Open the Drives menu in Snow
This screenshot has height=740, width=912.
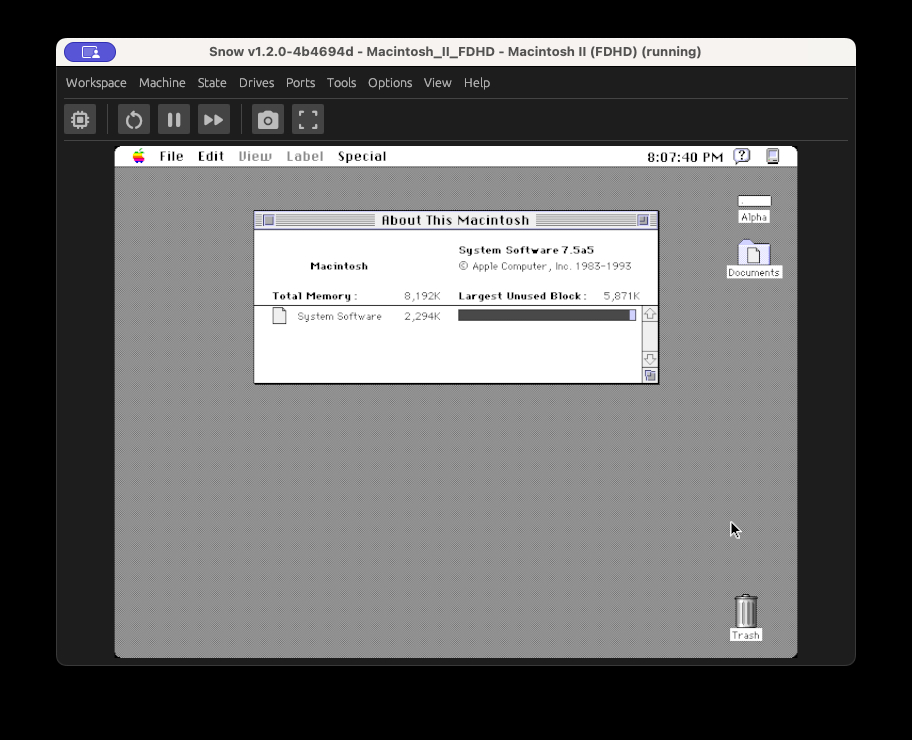(x=256, y=83)
